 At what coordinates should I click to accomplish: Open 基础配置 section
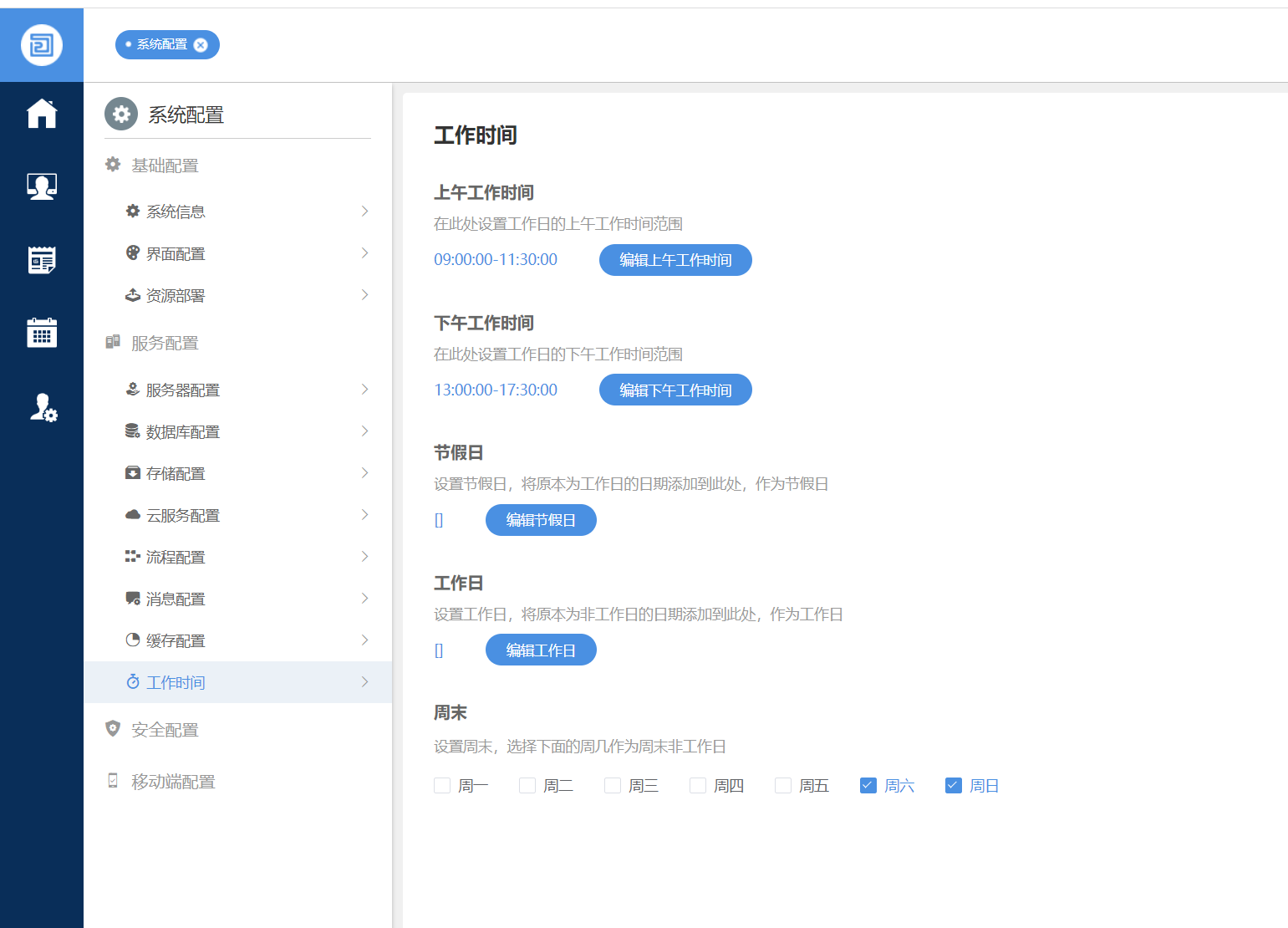[x=165, y=166]
